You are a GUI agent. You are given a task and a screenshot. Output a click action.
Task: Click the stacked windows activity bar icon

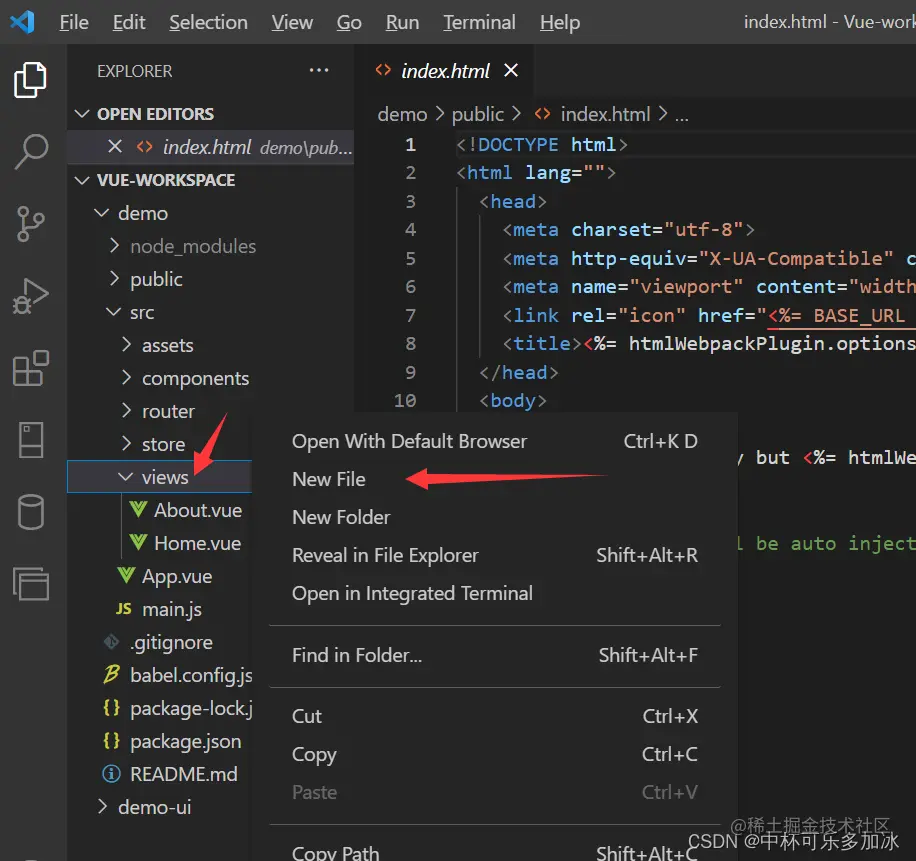(x=30, y=584)
